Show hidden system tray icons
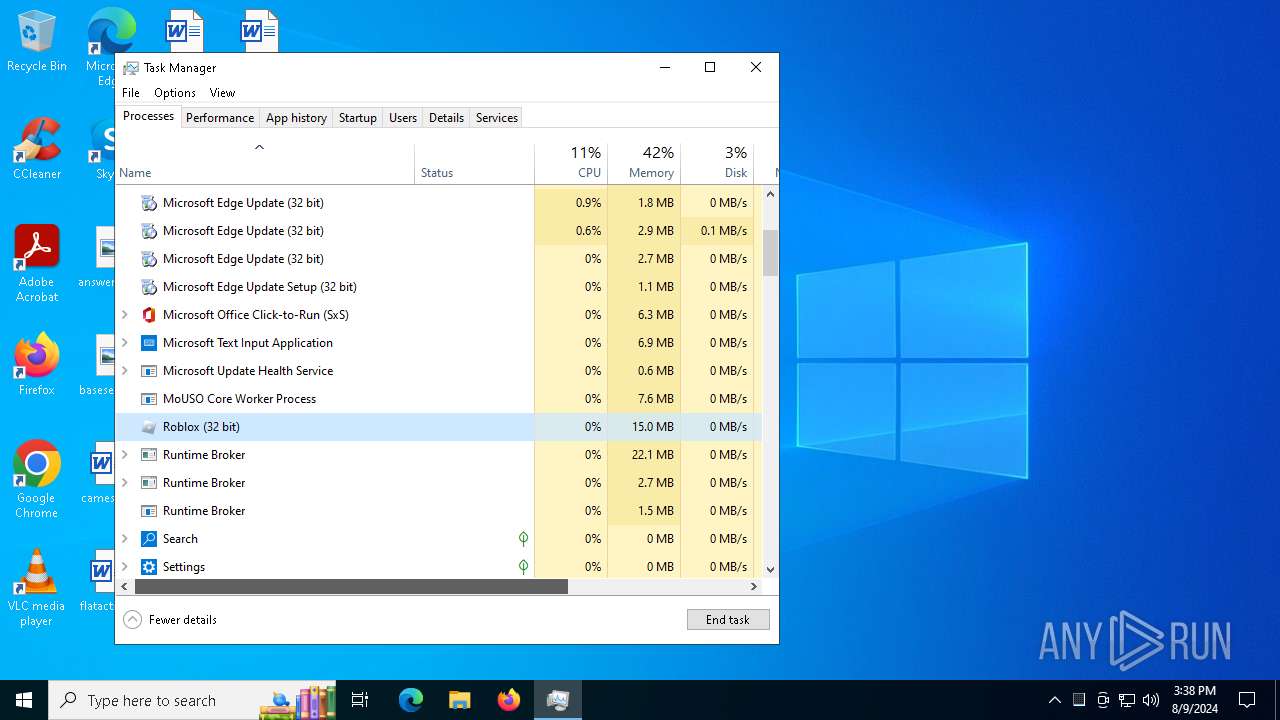 point(1054,700)
